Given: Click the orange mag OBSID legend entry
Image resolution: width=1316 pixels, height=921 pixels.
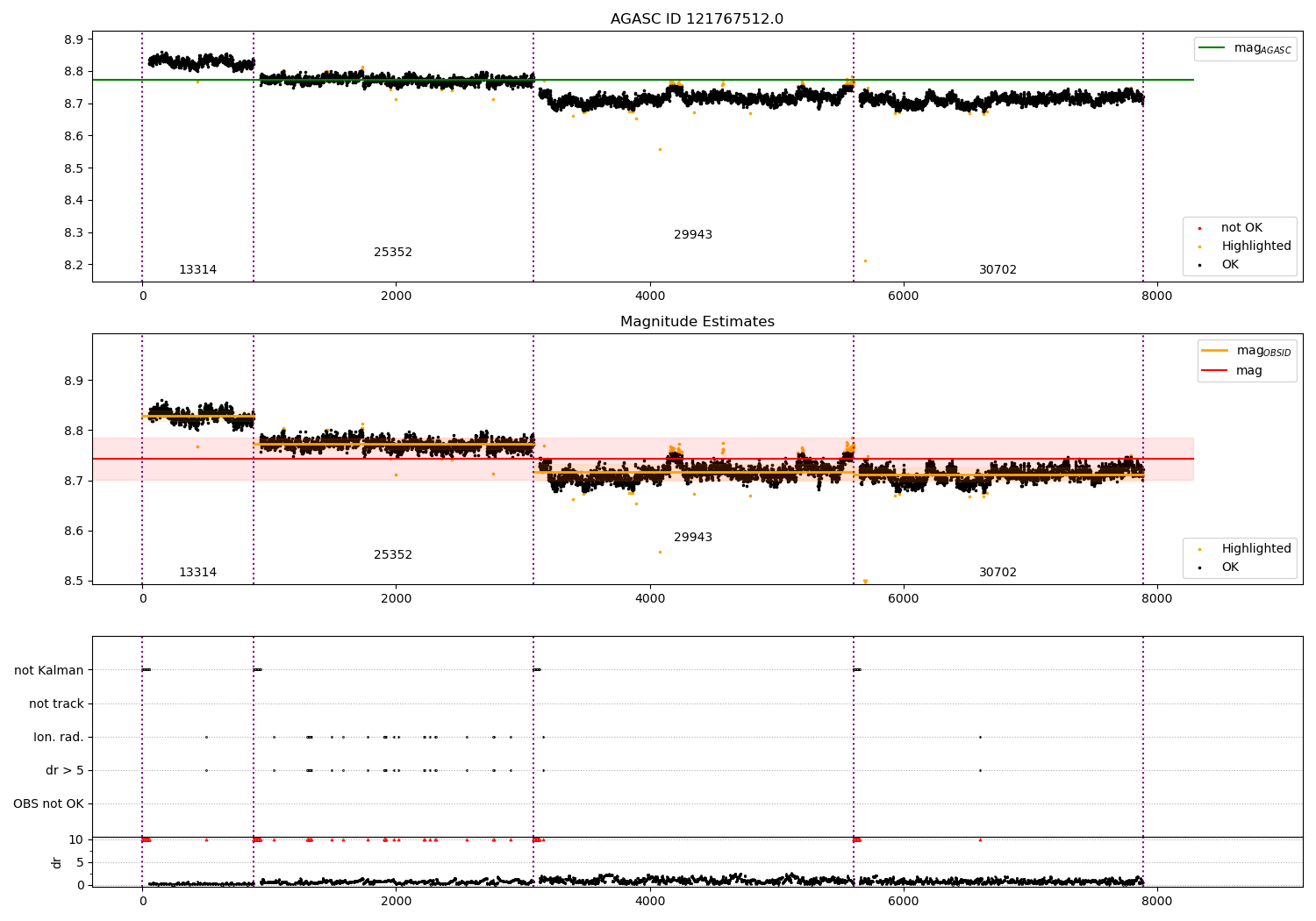Looking at the screenshot, I should click(x=1247, y=351).
